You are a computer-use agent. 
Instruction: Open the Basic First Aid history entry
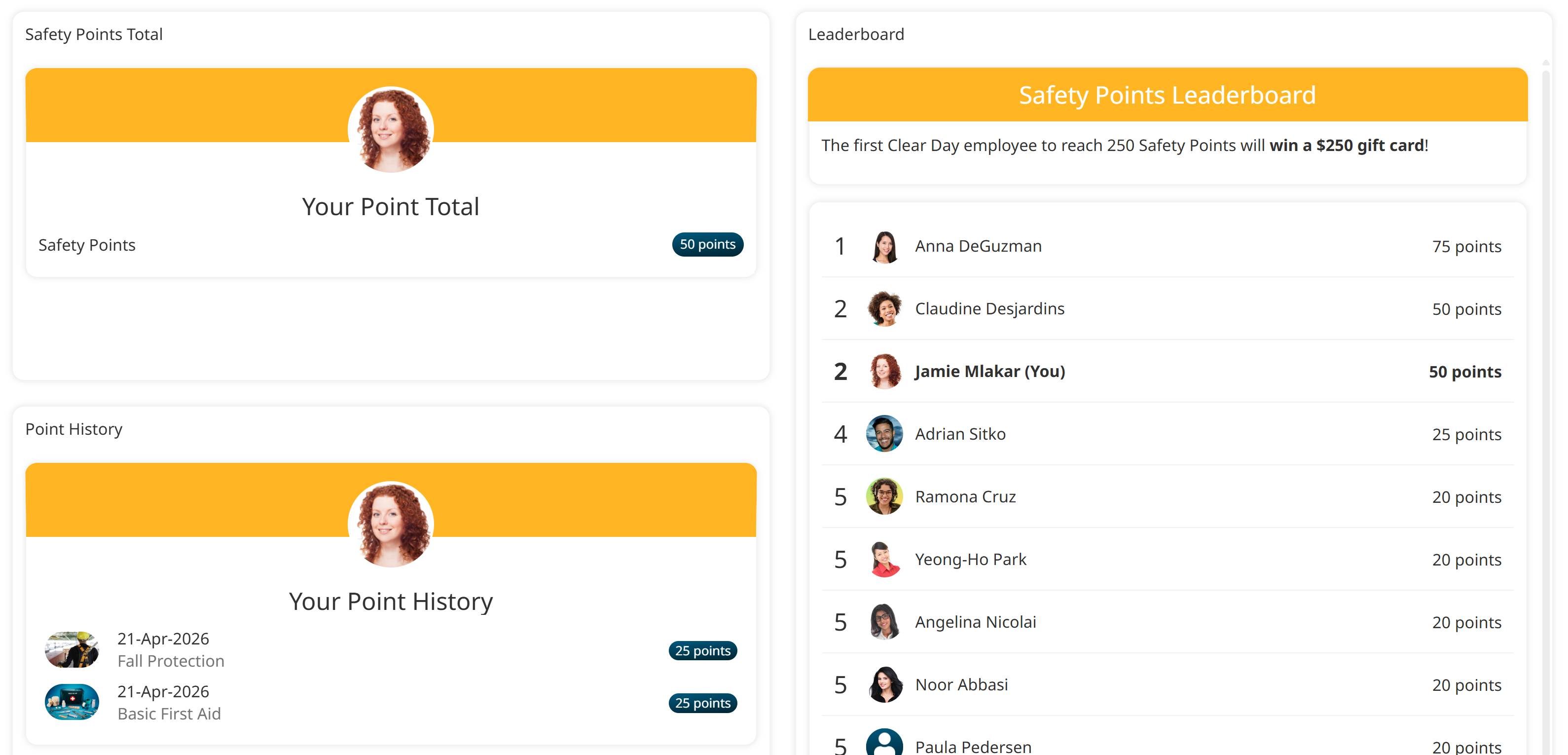click(169, 714)
